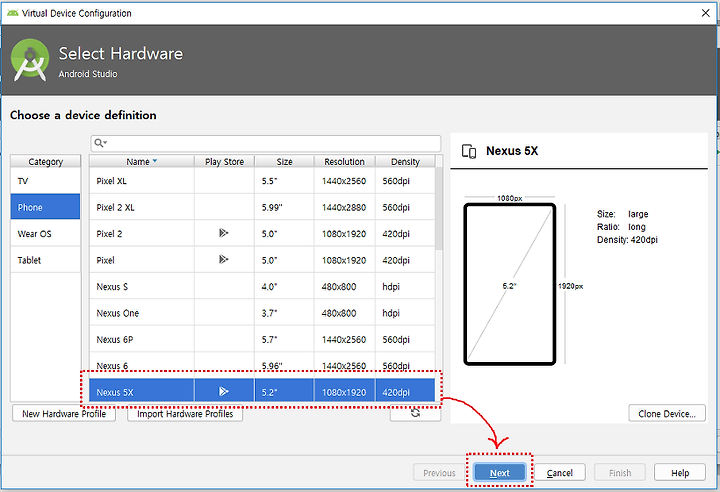Click the Next button
Image resolution: width=720 pixels, height=492 pixels.
point(500,472)
